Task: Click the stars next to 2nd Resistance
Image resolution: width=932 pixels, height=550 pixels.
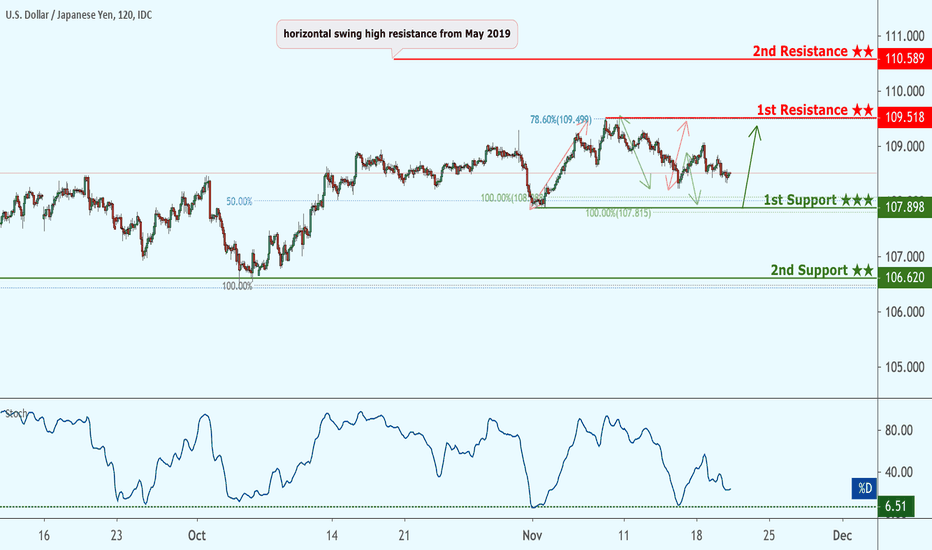Action: coord(862,51)
